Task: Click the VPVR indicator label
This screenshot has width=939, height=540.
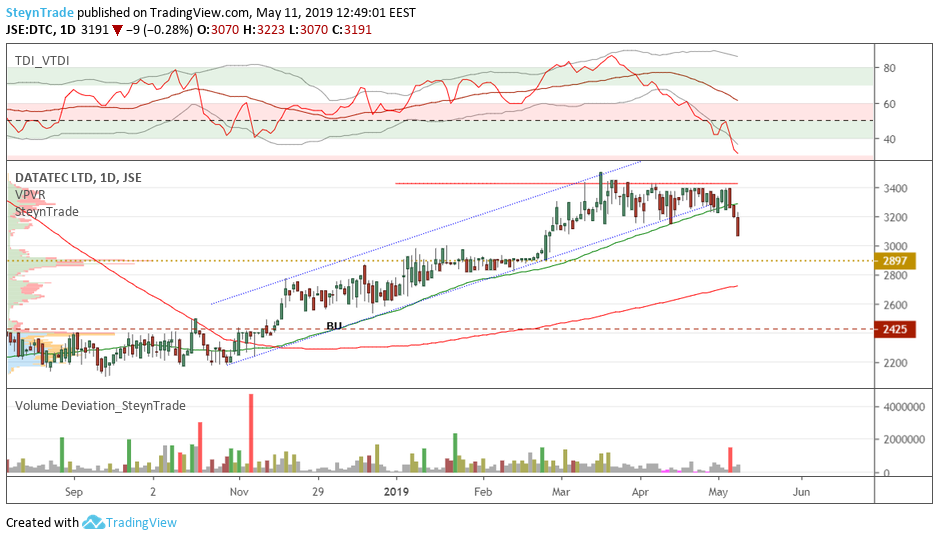Action: pyautogui.click(x=30, y=195)
